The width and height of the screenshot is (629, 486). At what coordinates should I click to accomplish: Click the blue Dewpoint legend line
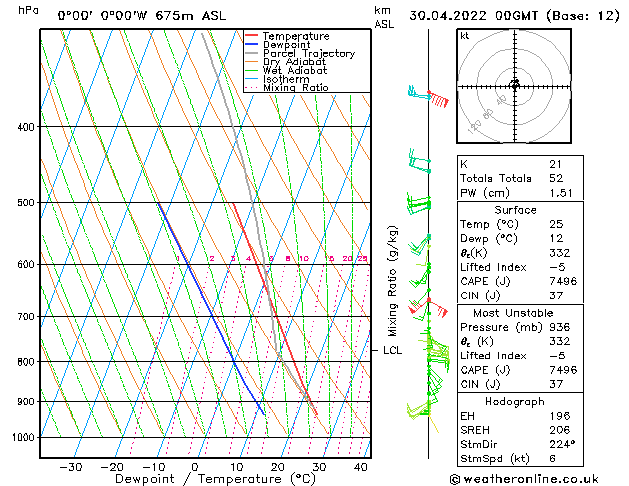(252, 45)
